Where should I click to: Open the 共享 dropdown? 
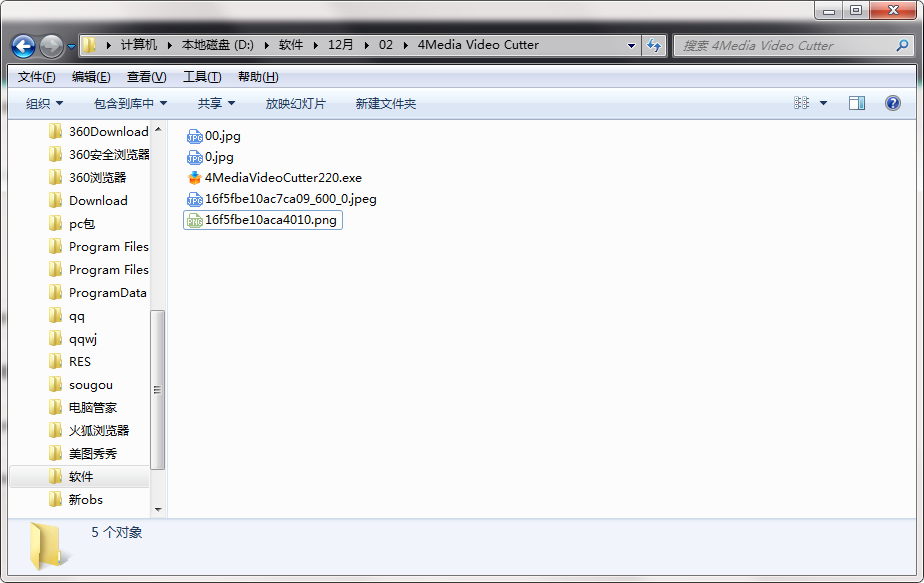tap(216, 104)
